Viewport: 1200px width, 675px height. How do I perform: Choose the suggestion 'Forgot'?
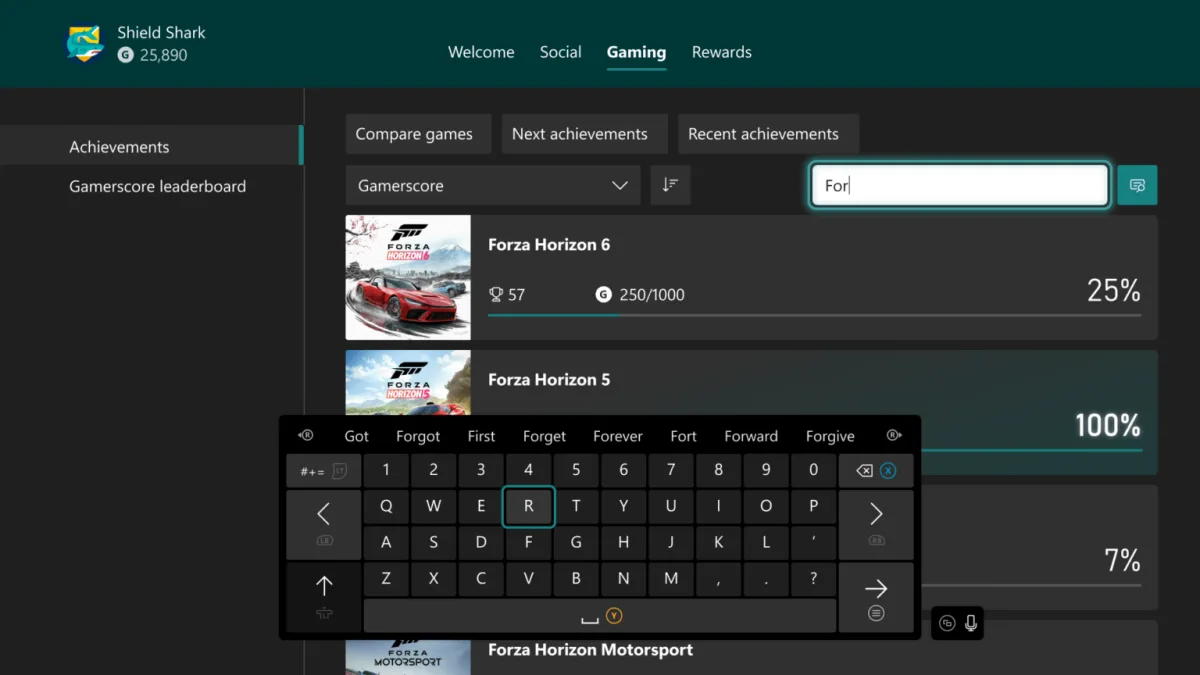(x=418, y=436)
